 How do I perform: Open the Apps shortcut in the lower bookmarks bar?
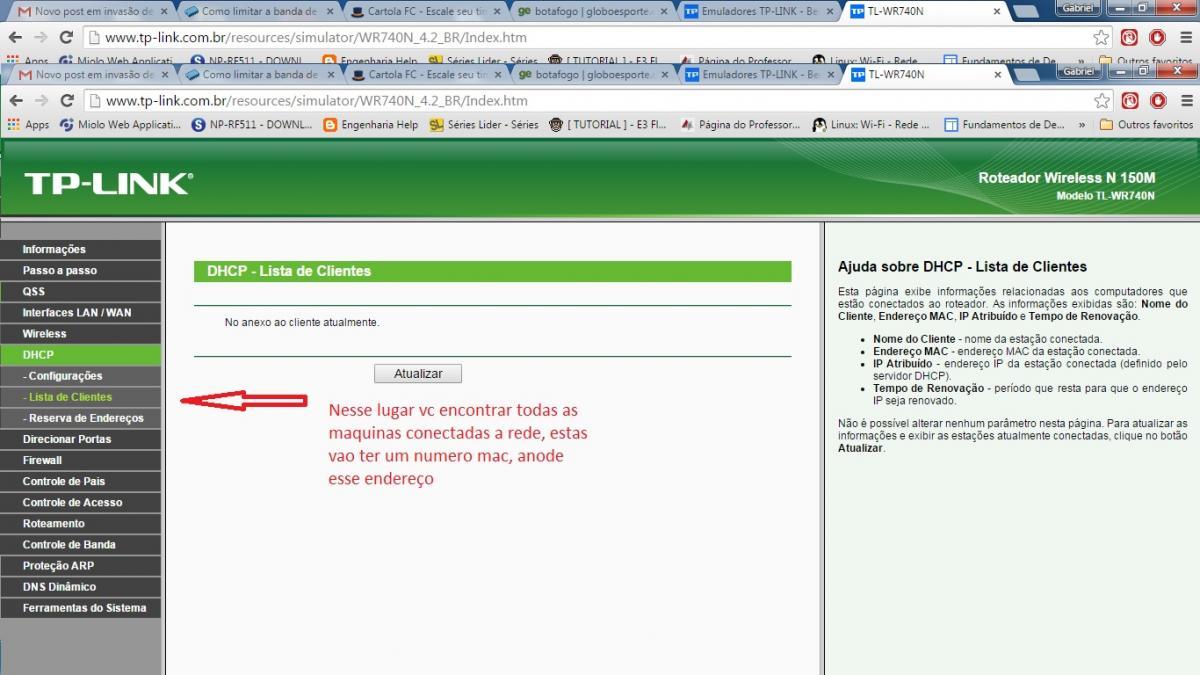pos(28,125)
